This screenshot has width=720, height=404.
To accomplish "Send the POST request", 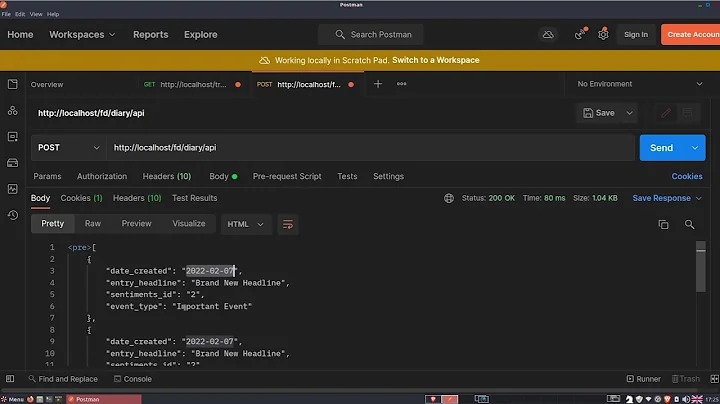I will tap(661, 147).
